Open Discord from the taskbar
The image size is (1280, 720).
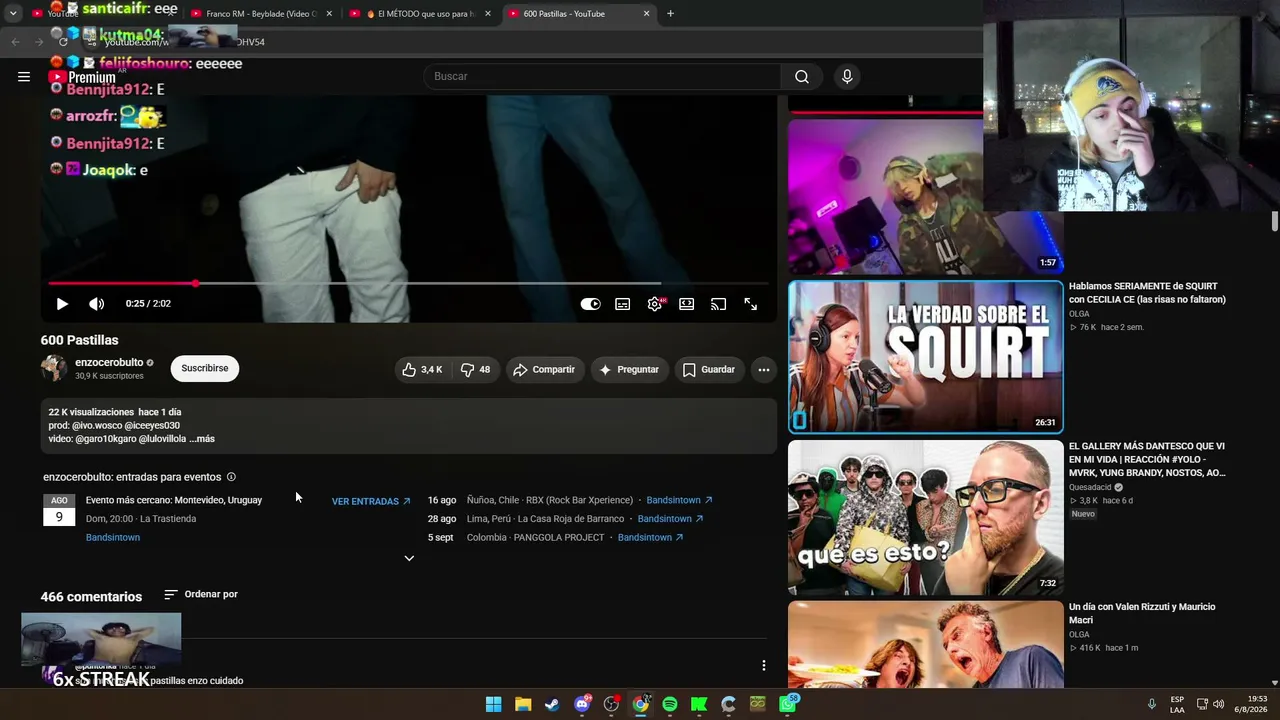pyautogui.click(x=582, y=704)
